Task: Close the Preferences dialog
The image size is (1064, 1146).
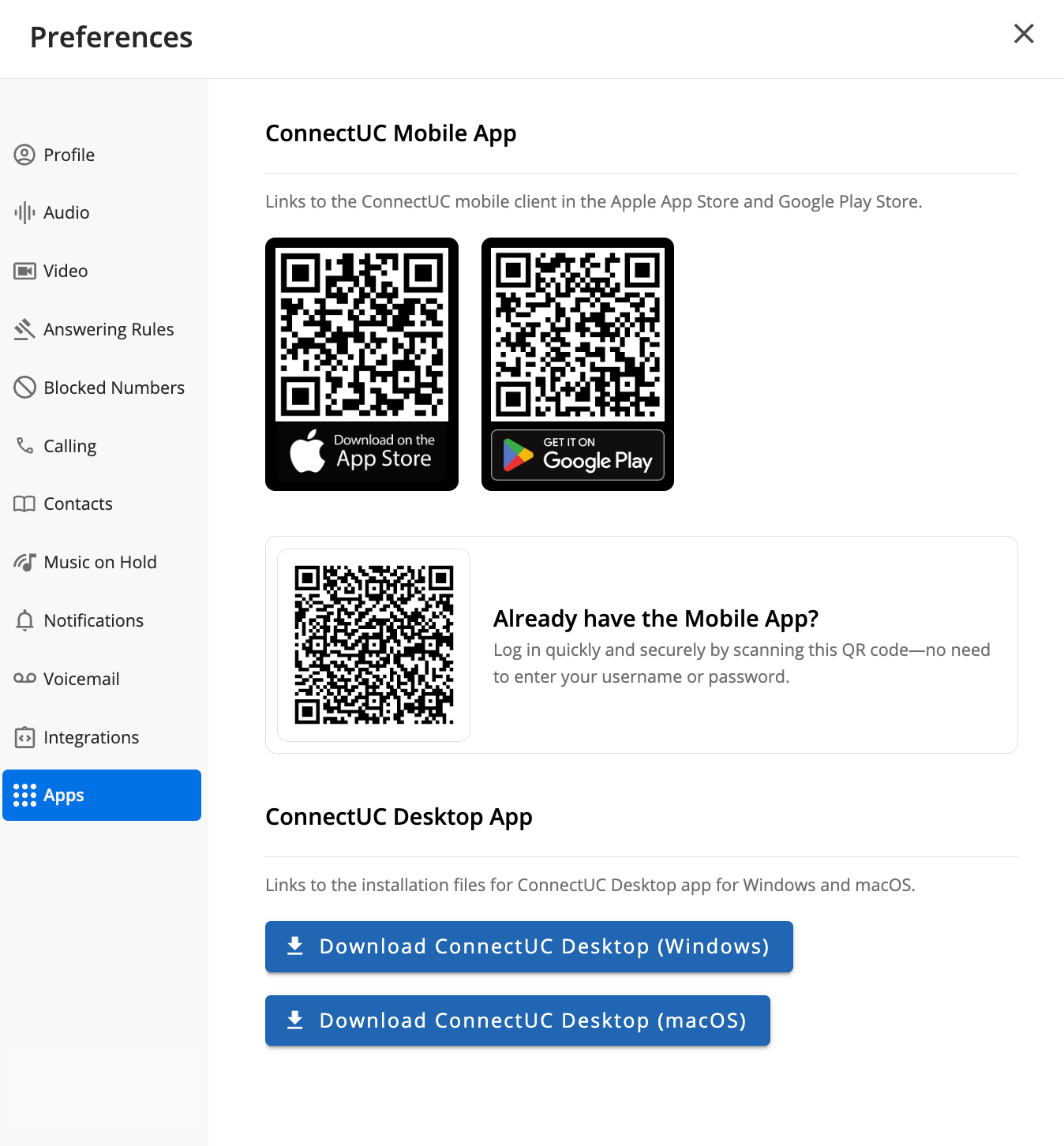Action: (x=1024, y=33)
